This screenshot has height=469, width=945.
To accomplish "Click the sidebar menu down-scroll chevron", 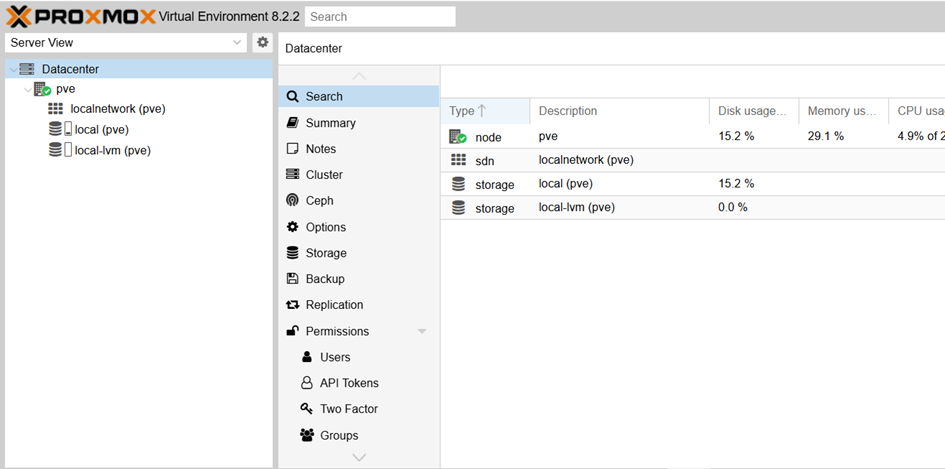I will point(359,458).
